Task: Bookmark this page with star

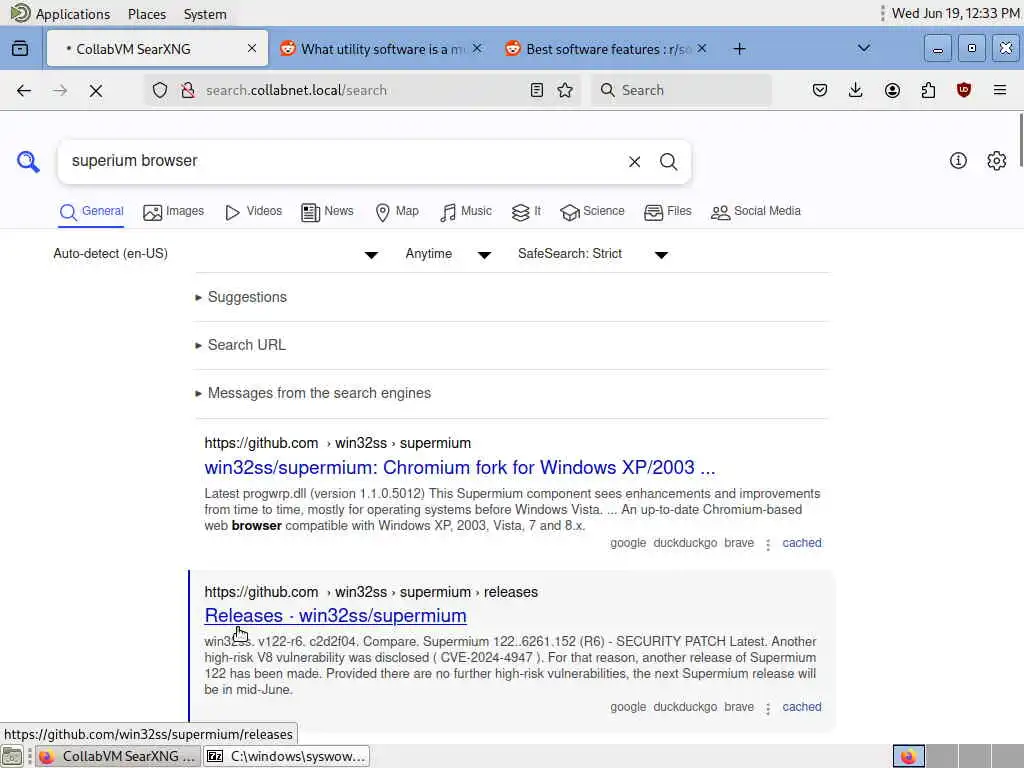Action: tap(566, 90)
